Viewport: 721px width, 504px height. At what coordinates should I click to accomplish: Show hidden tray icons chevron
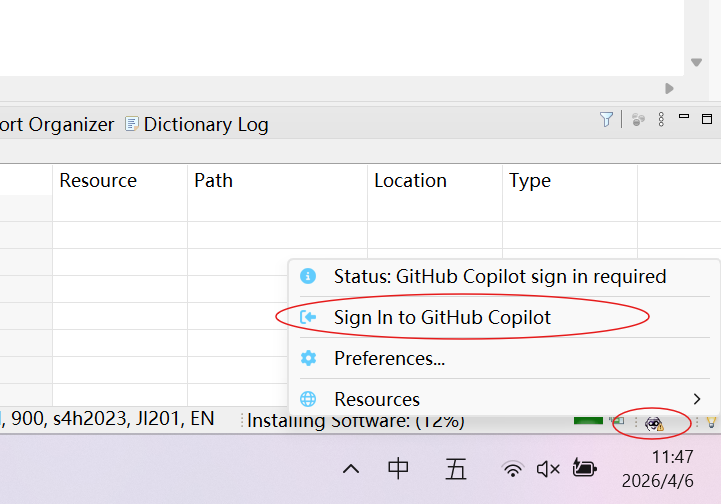pyautogui.click(x=350, y=469)
